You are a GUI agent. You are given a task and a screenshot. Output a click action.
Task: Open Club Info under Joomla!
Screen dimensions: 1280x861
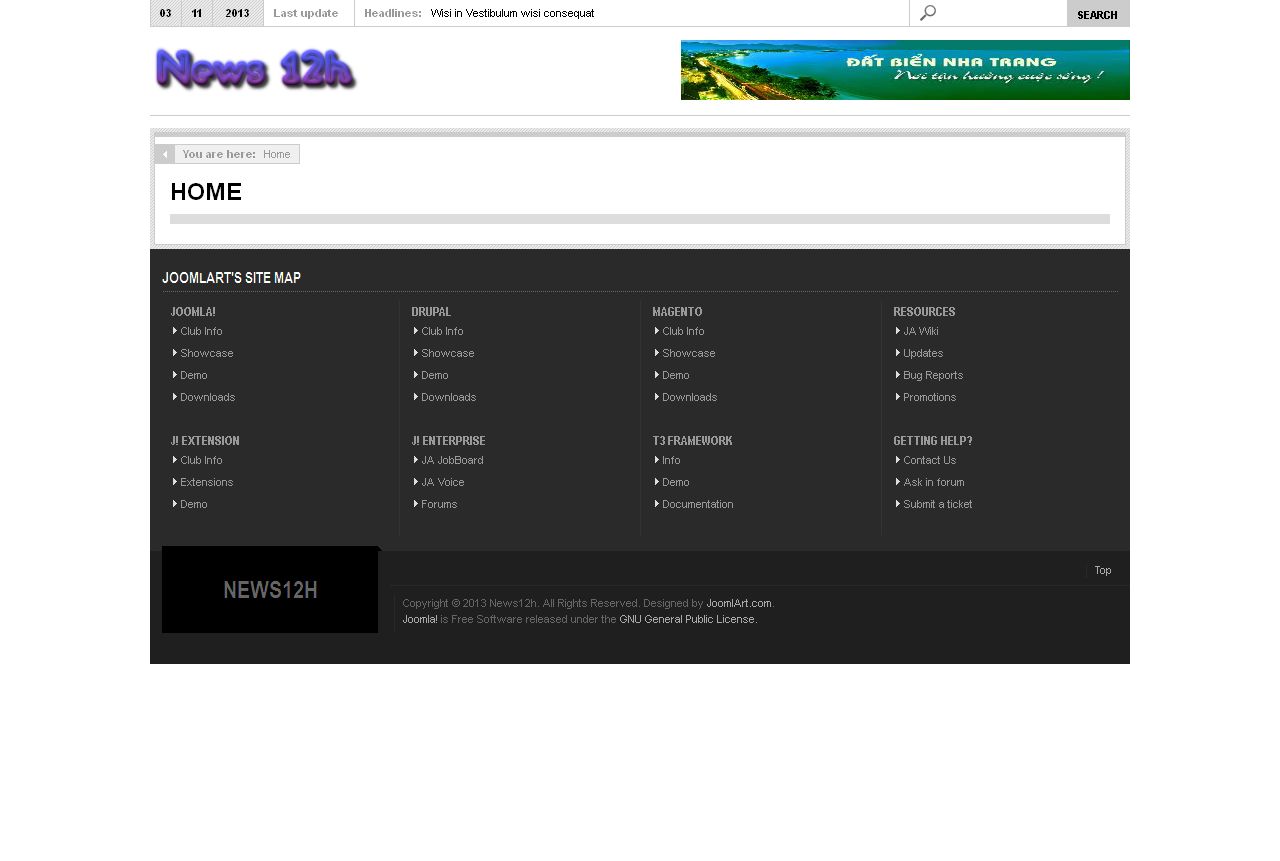[x=201, y=331]
